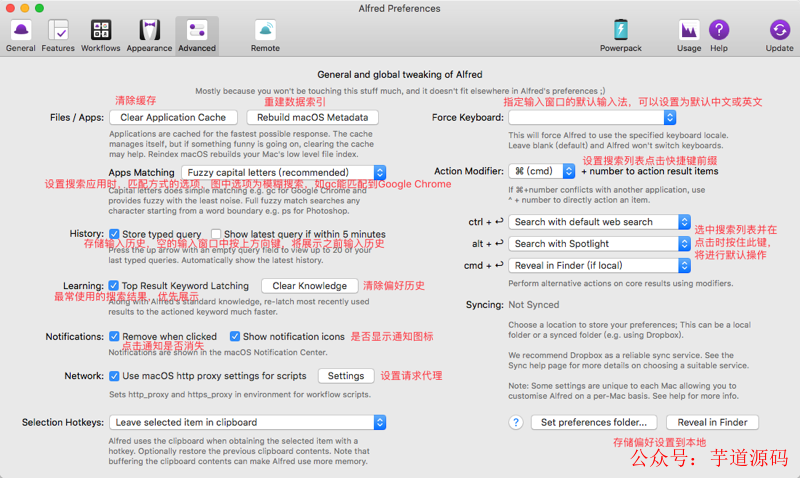Click the Network label
Screen dimensions: 800x478
click(84, 376)
